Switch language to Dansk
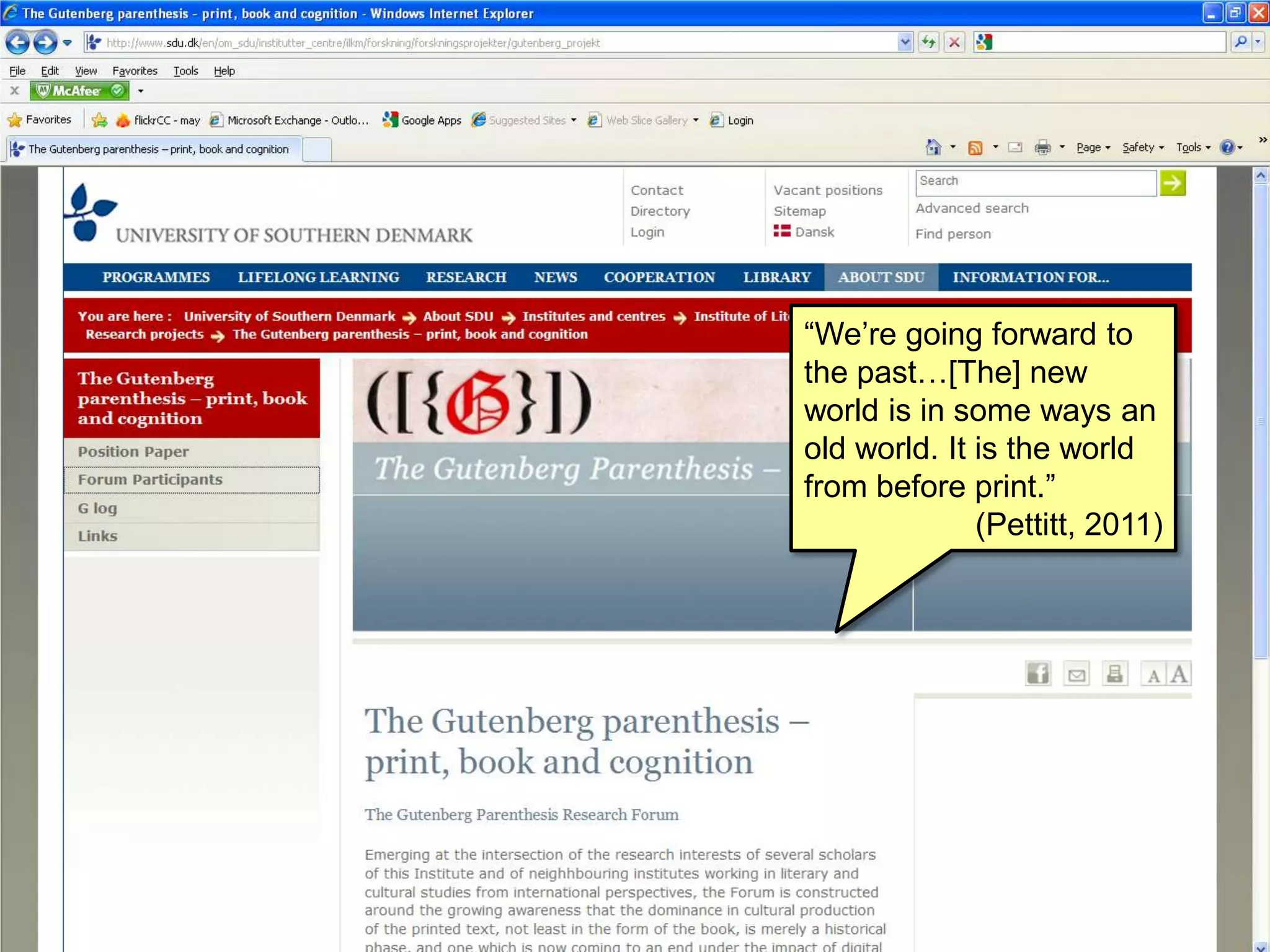Screen dimensions: 1270x952 (x=814, y=232)
